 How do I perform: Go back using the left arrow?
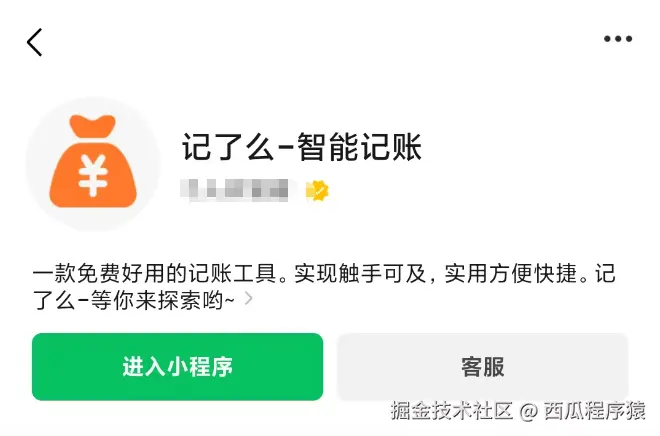click(x=35, y=42)
